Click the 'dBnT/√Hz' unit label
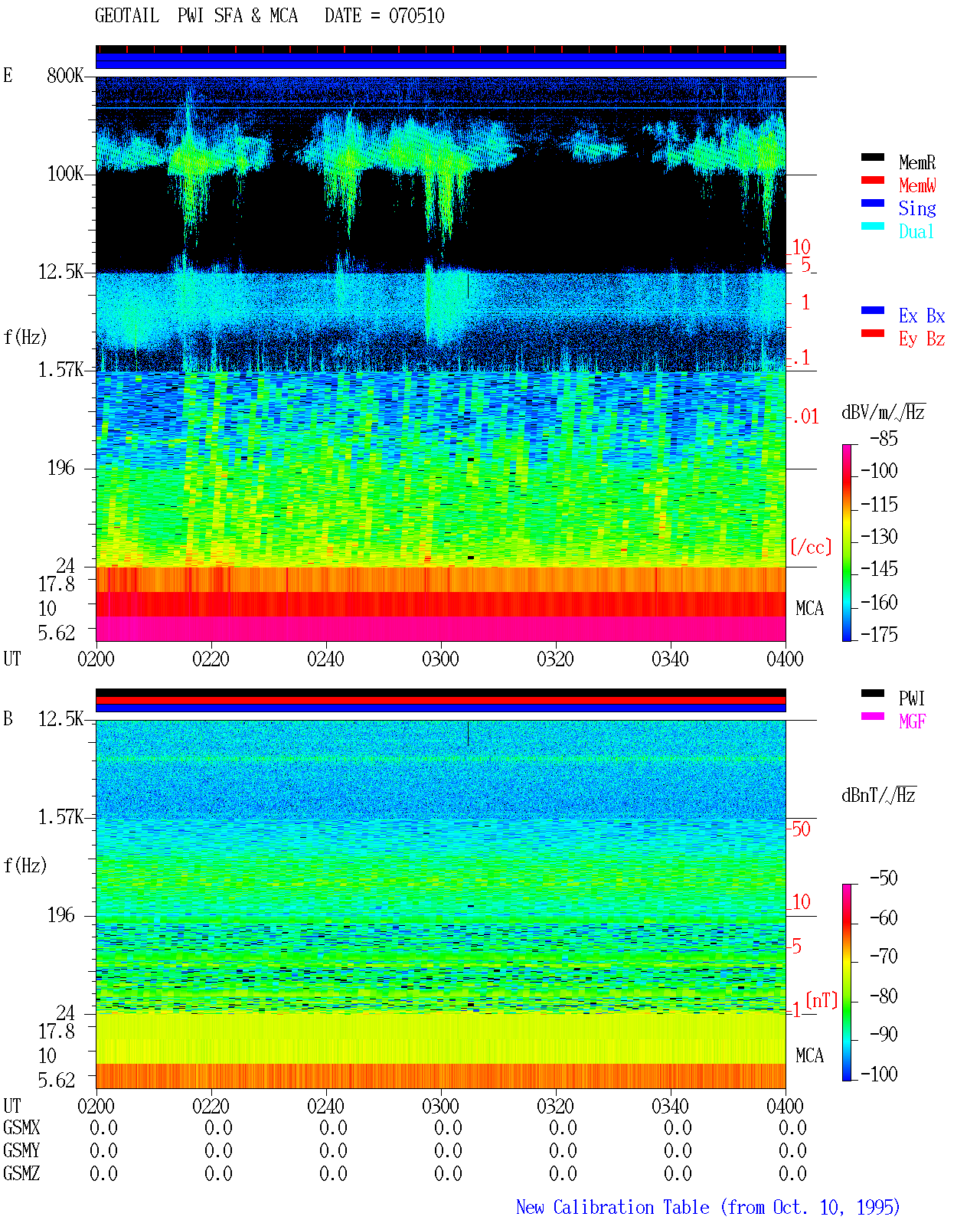The image size is (980, 1220). click(x=879, y=795)
